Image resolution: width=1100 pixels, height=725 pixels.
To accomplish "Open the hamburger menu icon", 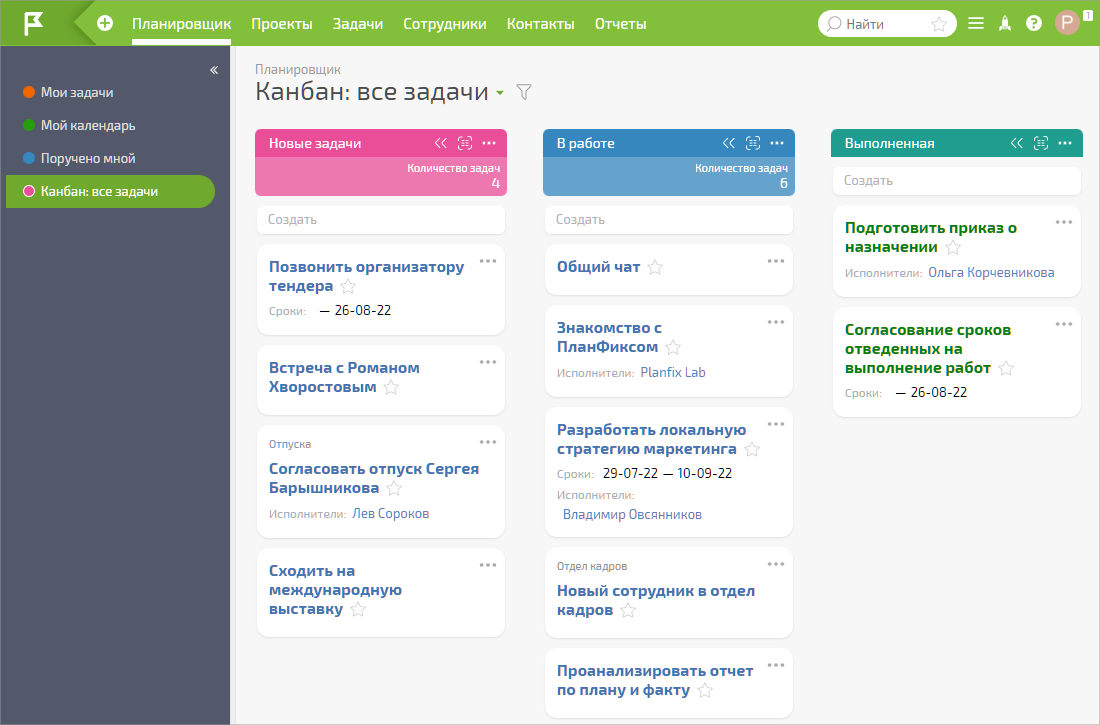I will point(976,24).
